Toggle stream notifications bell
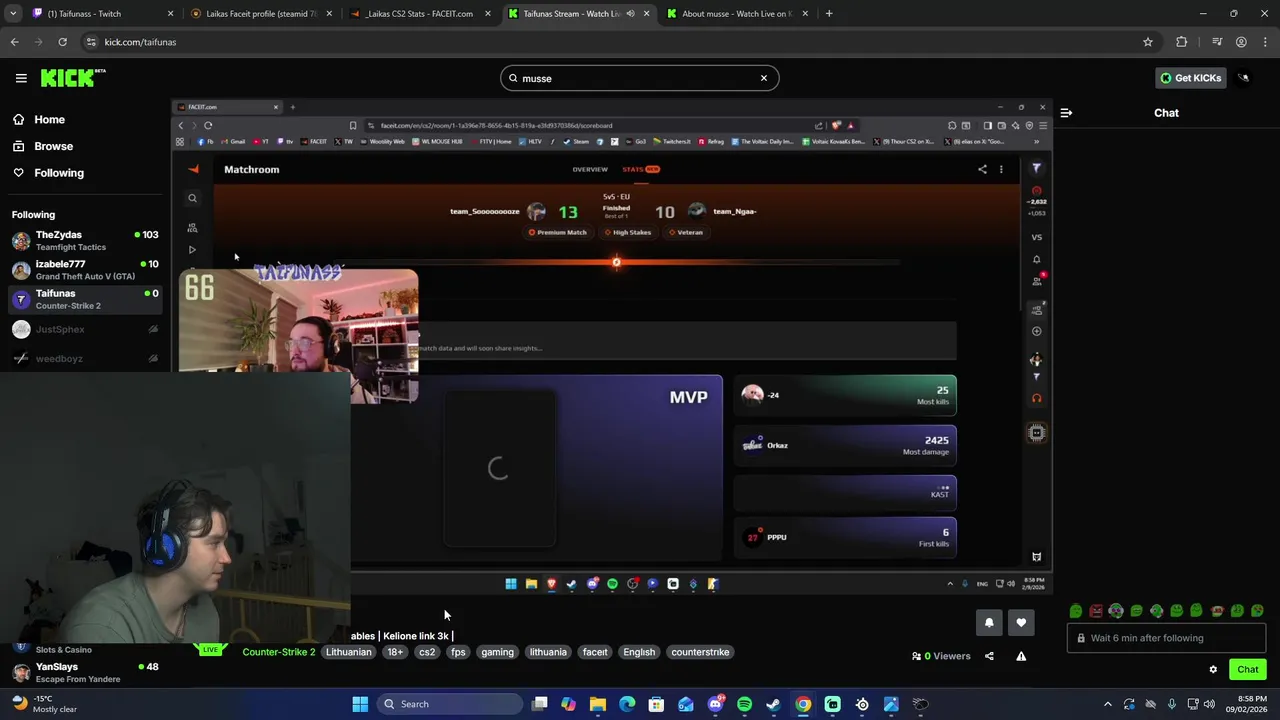The height and width of the screenshot is (720, 1280). [989, 622]
